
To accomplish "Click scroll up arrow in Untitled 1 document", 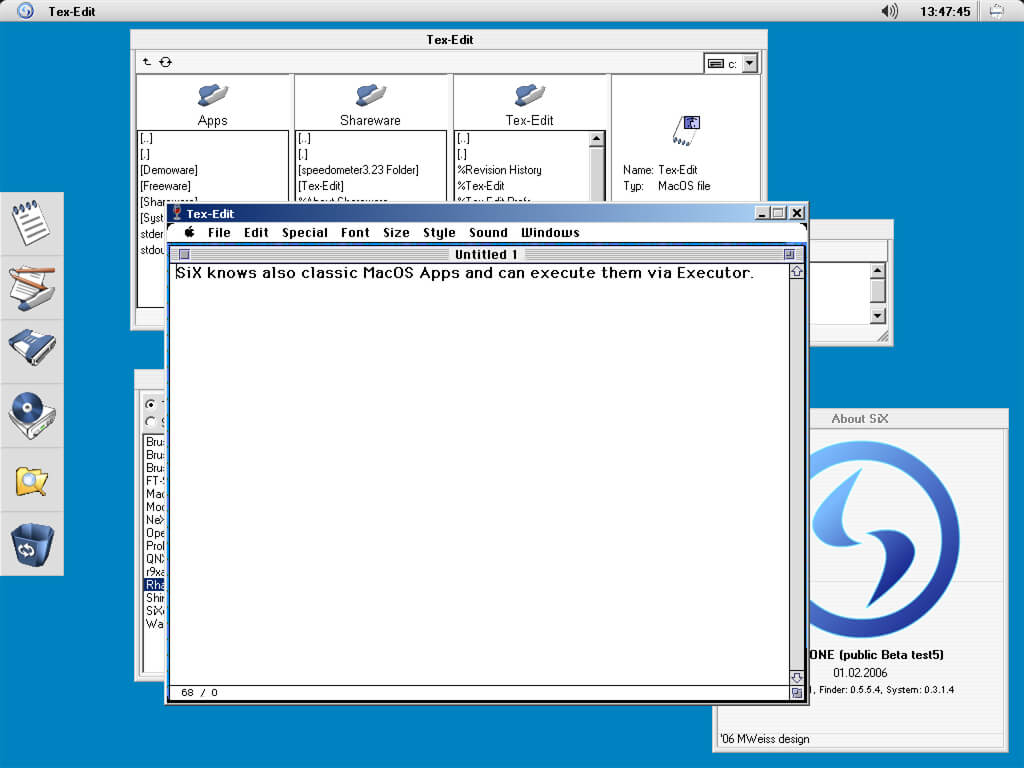I will 797,272.
